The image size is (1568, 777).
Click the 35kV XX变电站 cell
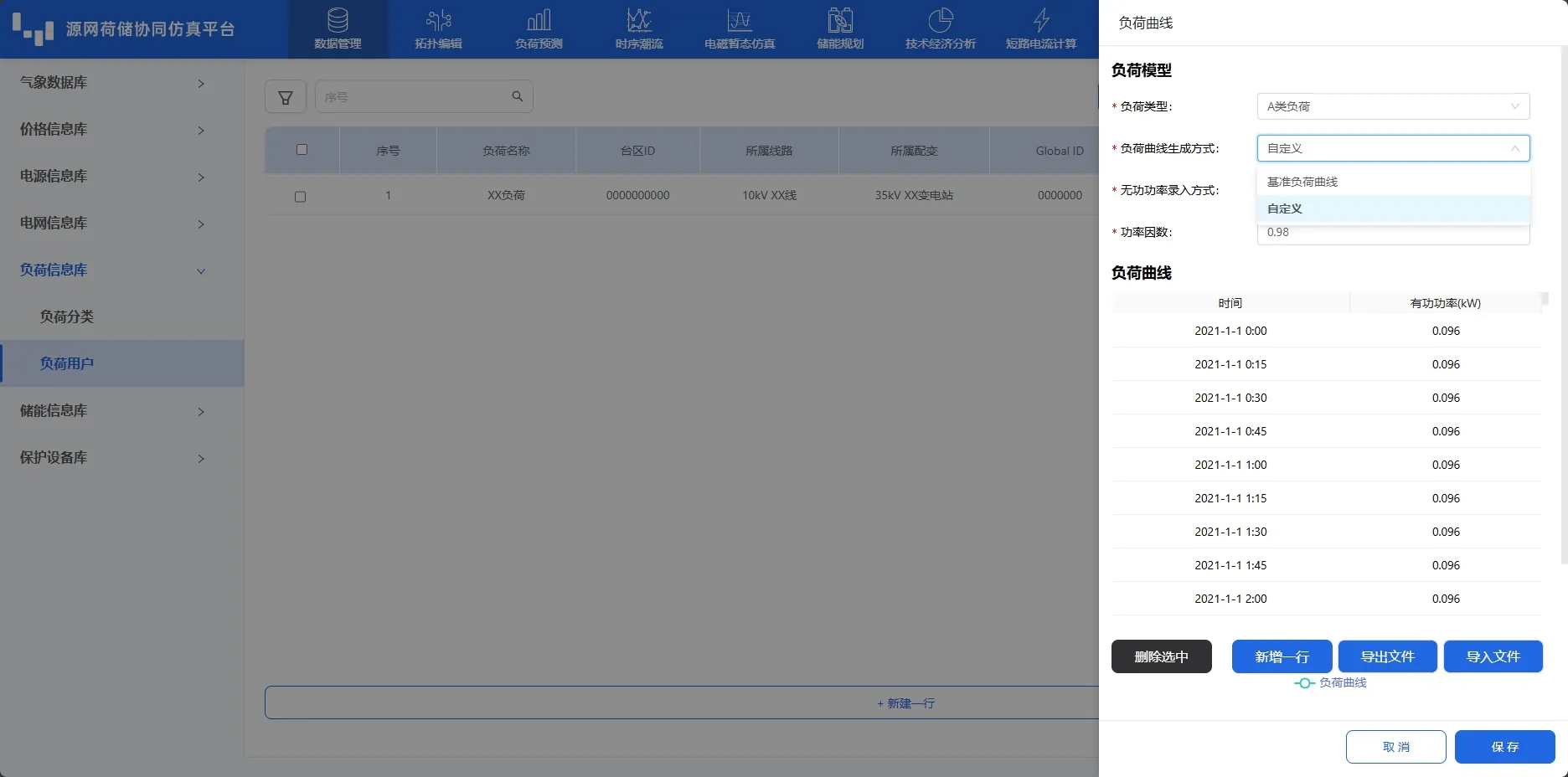[x=914, y=195]
